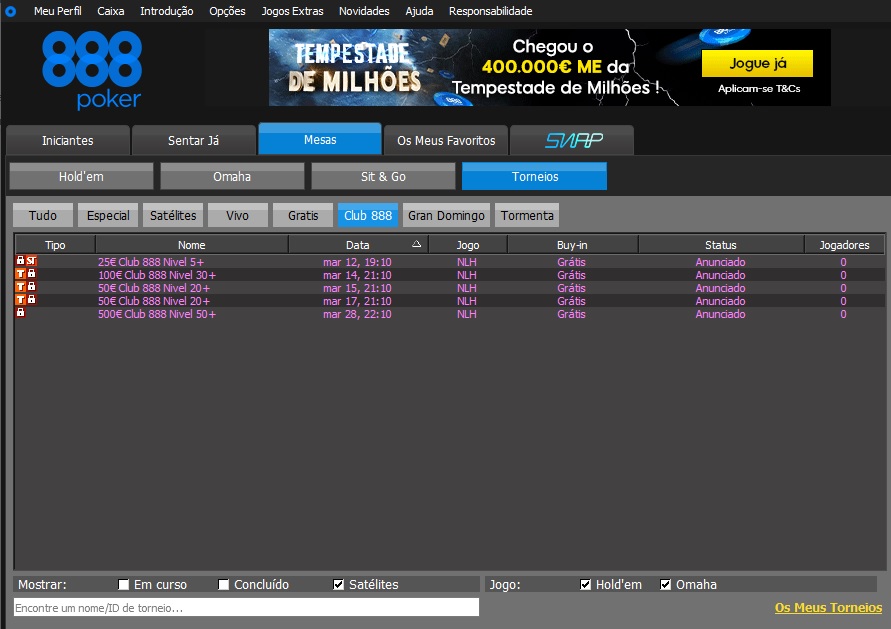891x629 pixels.
Task: Switch to the Sit & Go tab
Action: point(383,177)
